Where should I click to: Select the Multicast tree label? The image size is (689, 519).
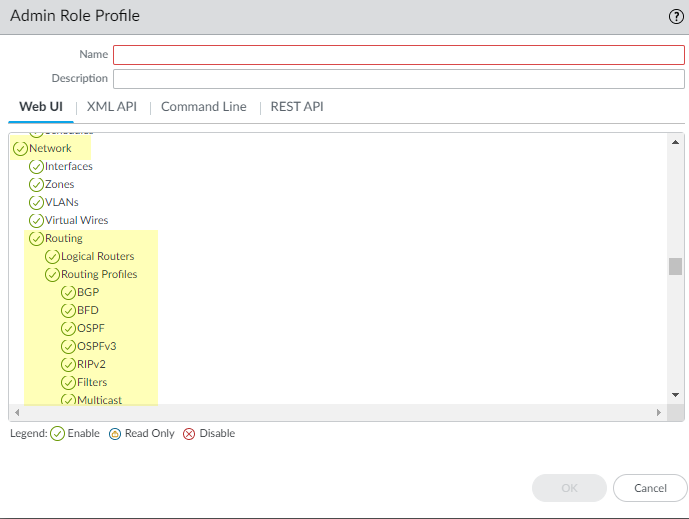99,399
